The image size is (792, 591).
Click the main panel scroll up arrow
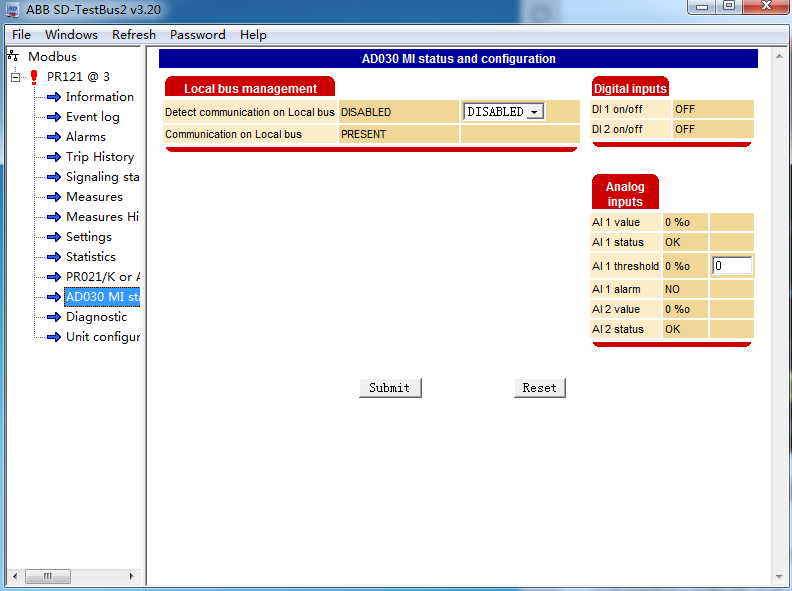[x=779, y=57]
